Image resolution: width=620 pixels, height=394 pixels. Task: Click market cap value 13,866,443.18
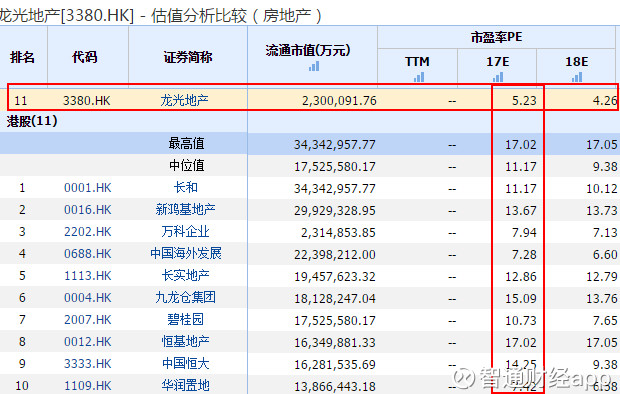pos(335,386)
